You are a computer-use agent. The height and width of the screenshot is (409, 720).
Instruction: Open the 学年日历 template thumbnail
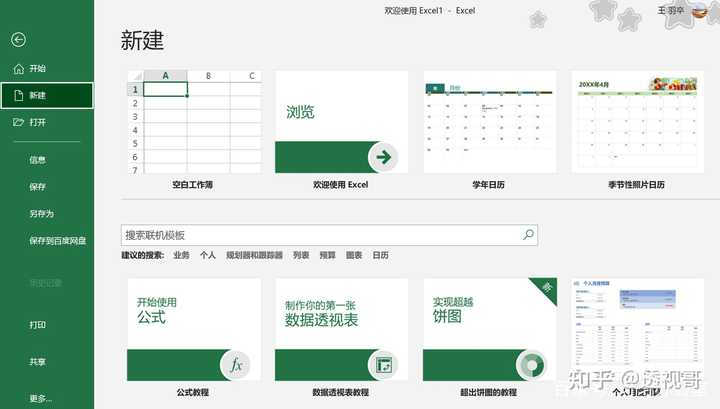pyautogui.click(x=489, y=122)
